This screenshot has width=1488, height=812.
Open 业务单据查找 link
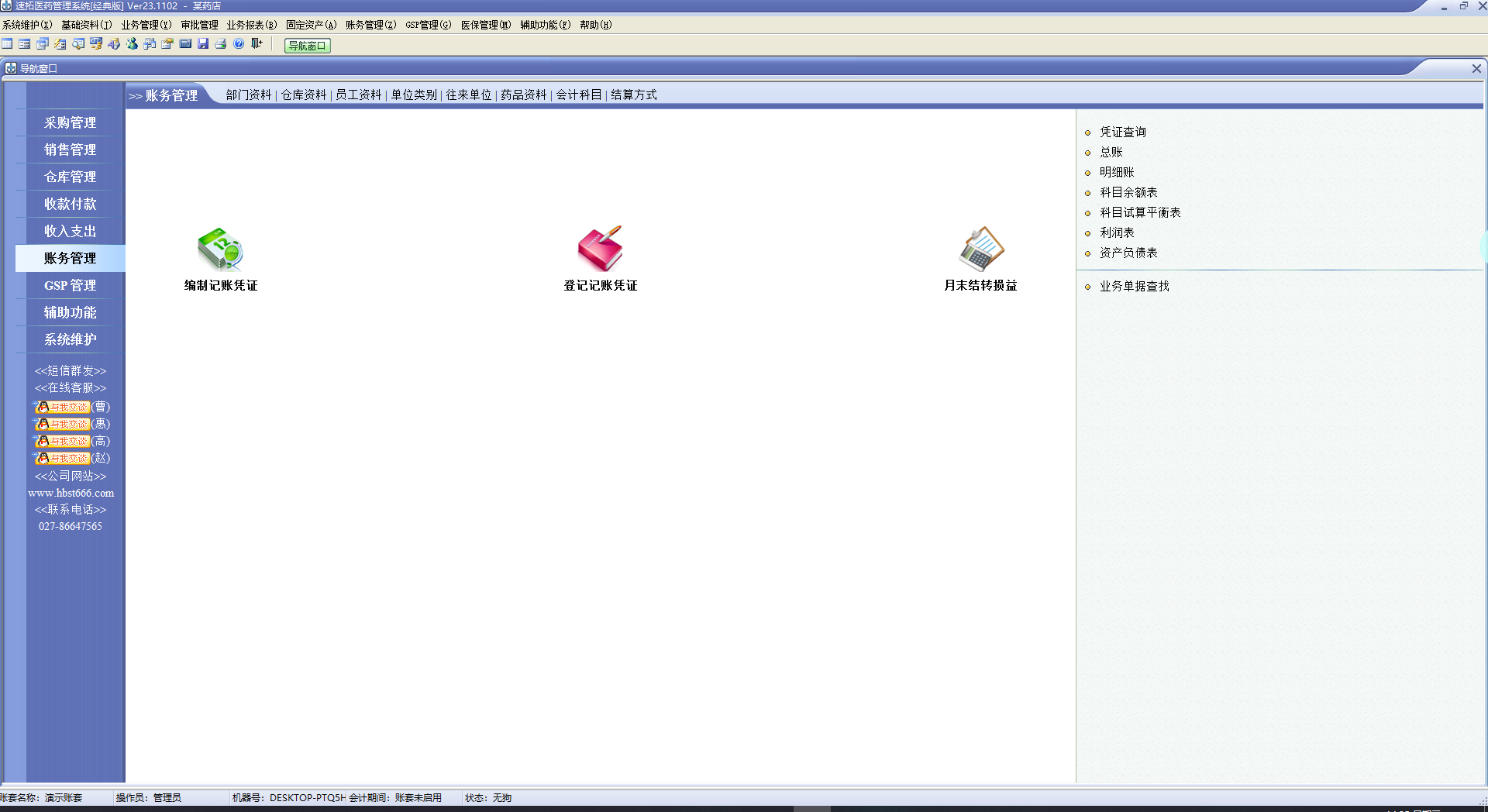click(1135, 286)
